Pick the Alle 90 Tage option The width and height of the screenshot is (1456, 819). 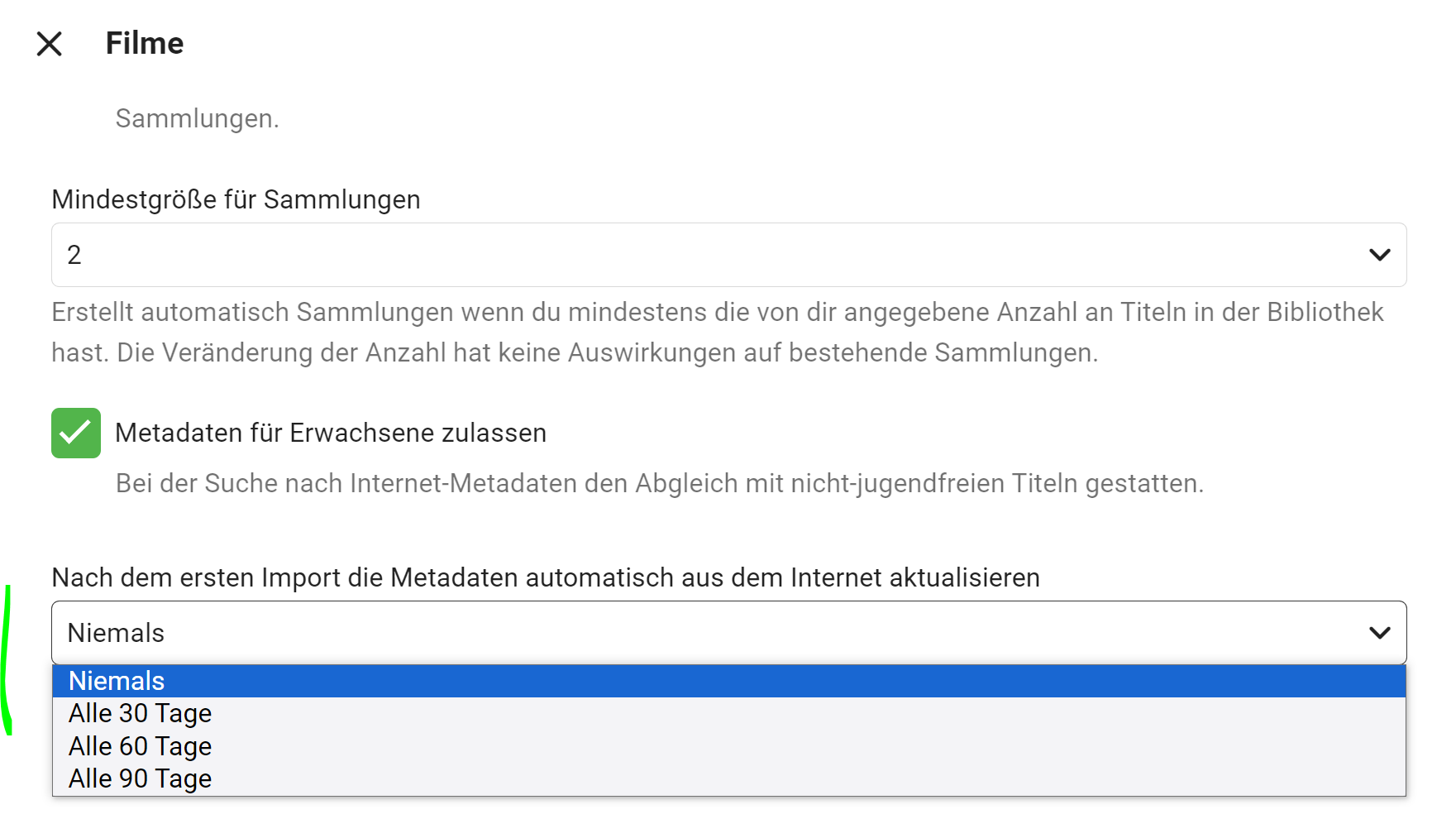click(x=141, y=778)
